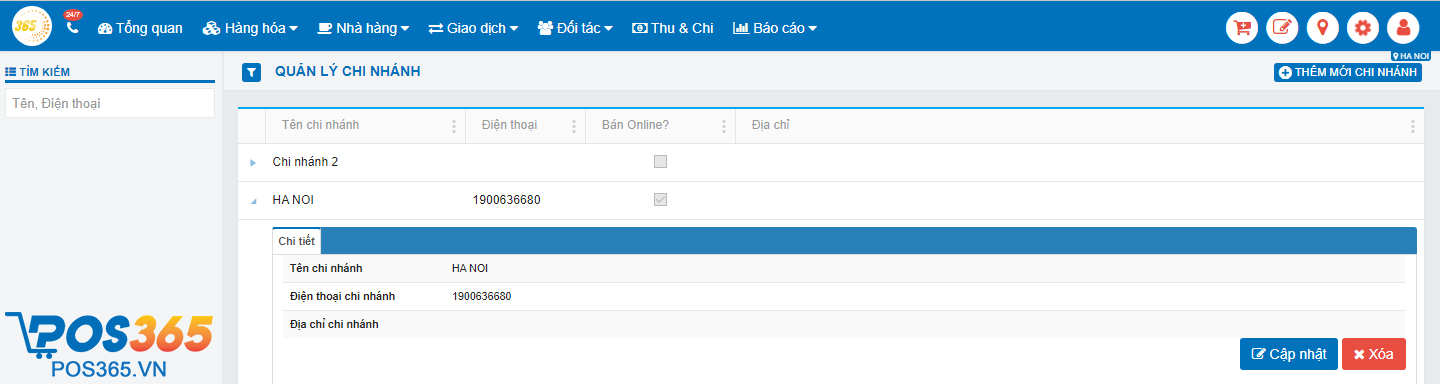Click the POS365 round logo
The width and height of the screenshot is (1440, 384).
pos(32,27)
